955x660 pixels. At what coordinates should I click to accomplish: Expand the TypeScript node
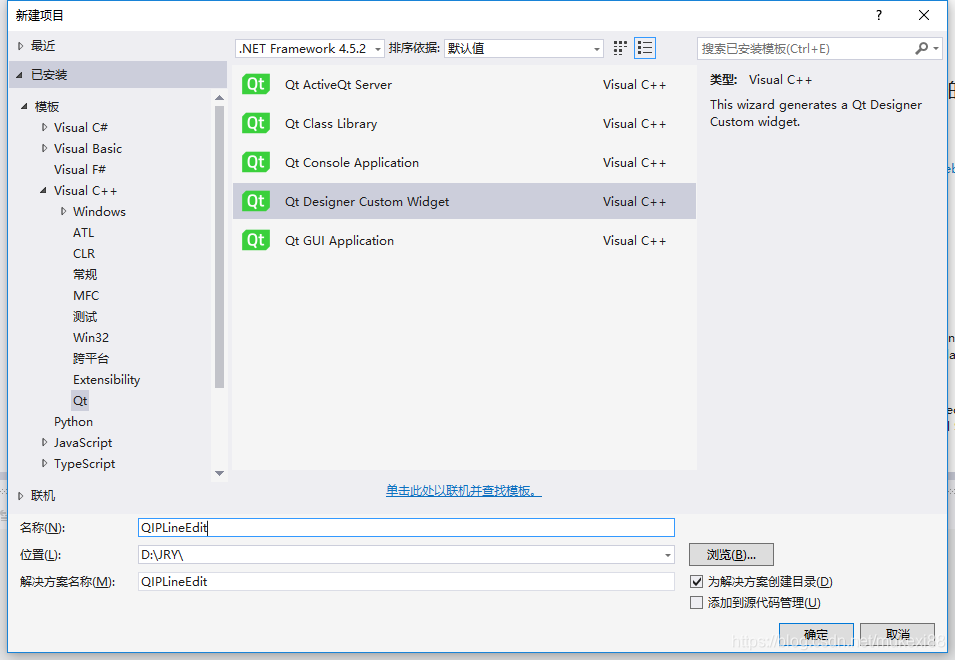coord(44,463)
